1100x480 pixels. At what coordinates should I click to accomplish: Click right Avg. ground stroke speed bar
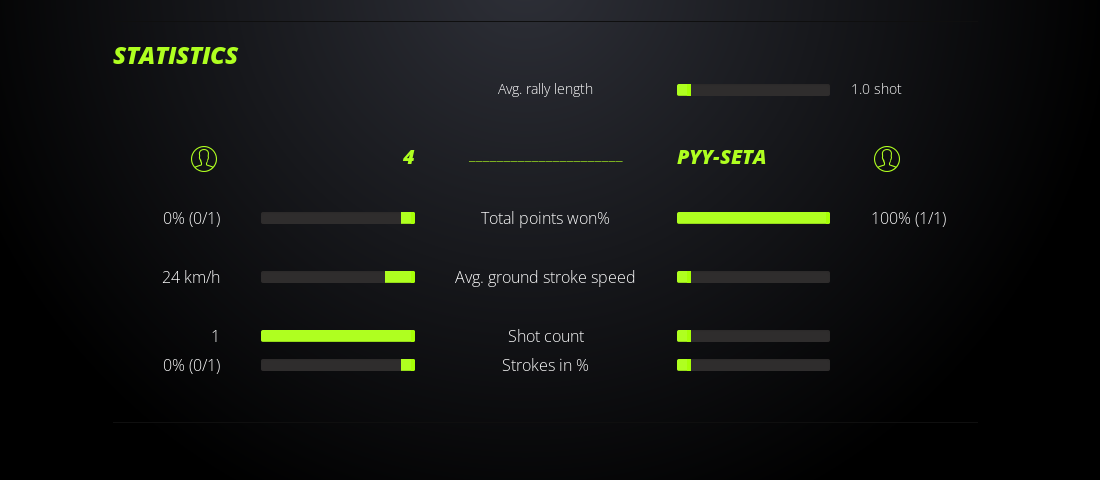coord(753,277)
